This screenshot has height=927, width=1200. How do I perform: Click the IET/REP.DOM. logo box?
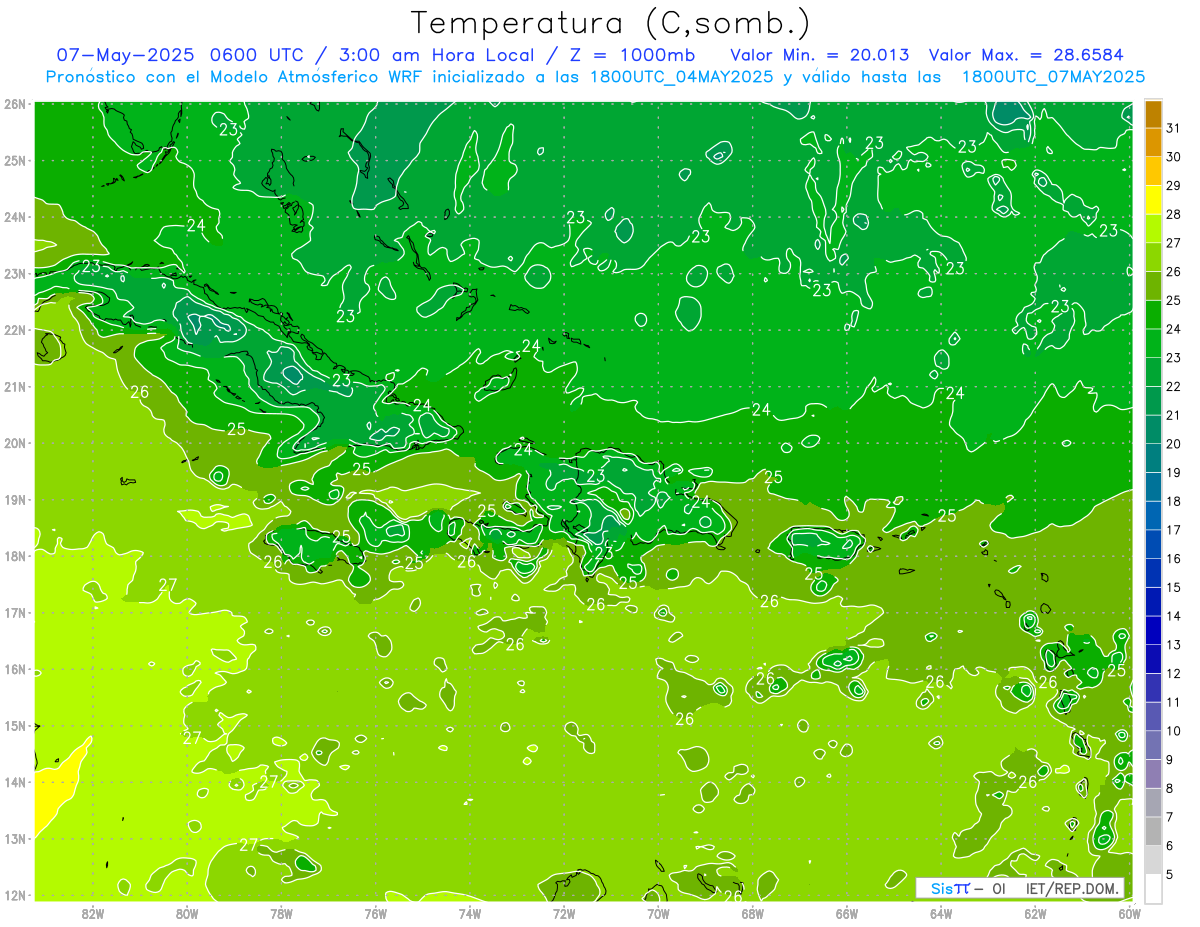1020,888
